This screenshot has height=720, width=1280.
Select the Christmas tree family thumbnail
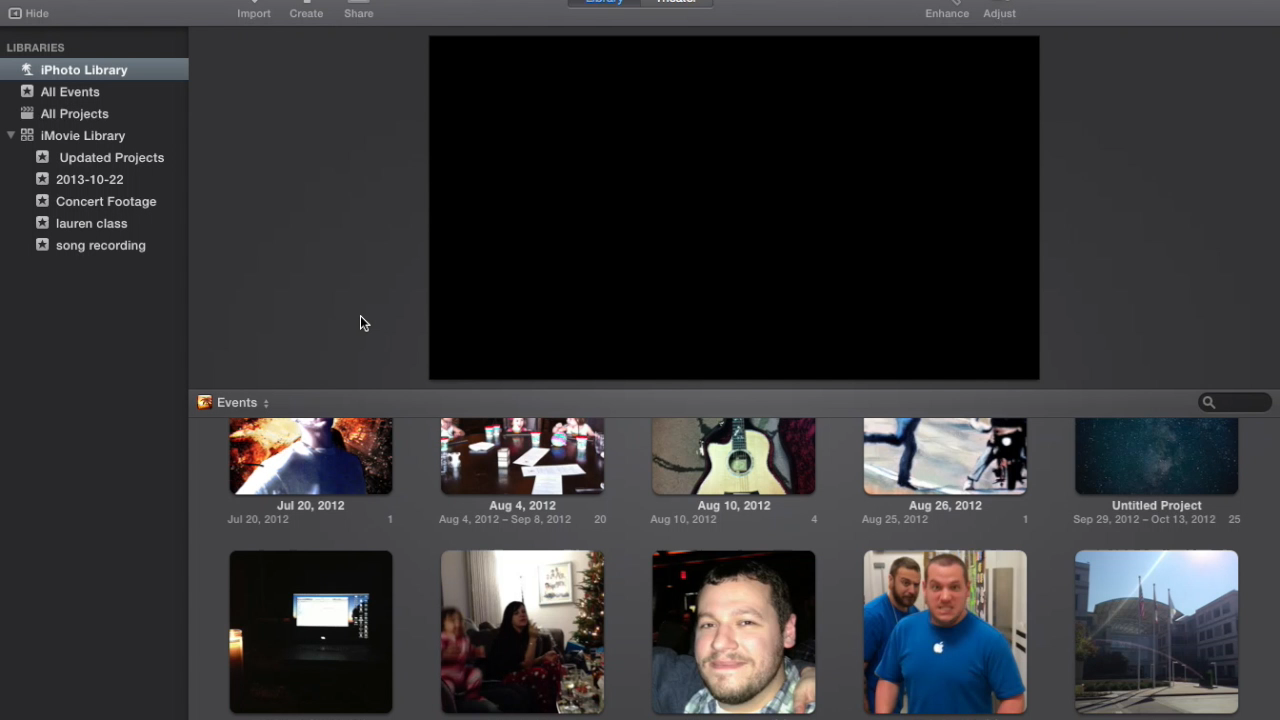click(x=522, y=632)
